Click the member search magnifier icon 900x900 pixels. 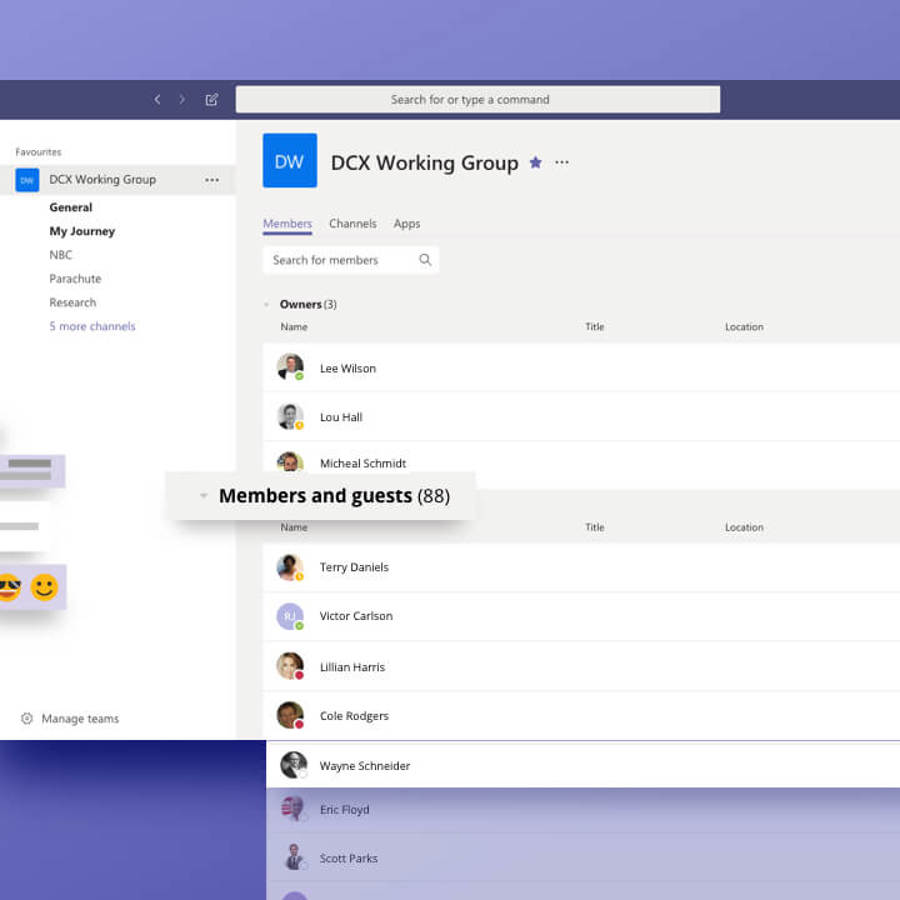[x=425, y=260]
